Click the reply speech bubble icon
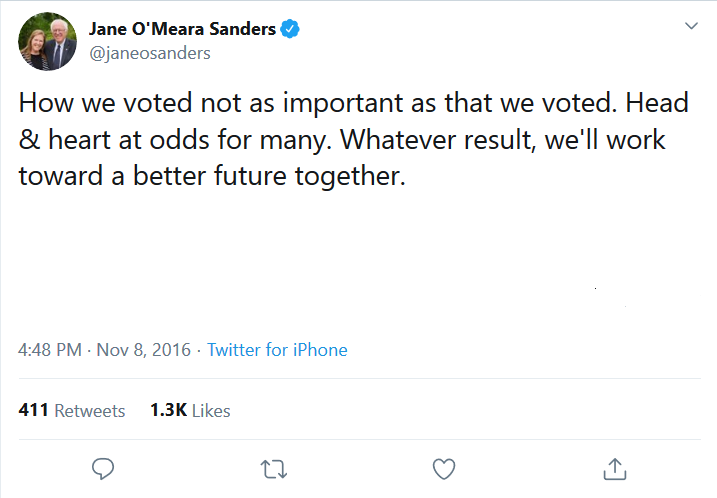 (103, 467)
